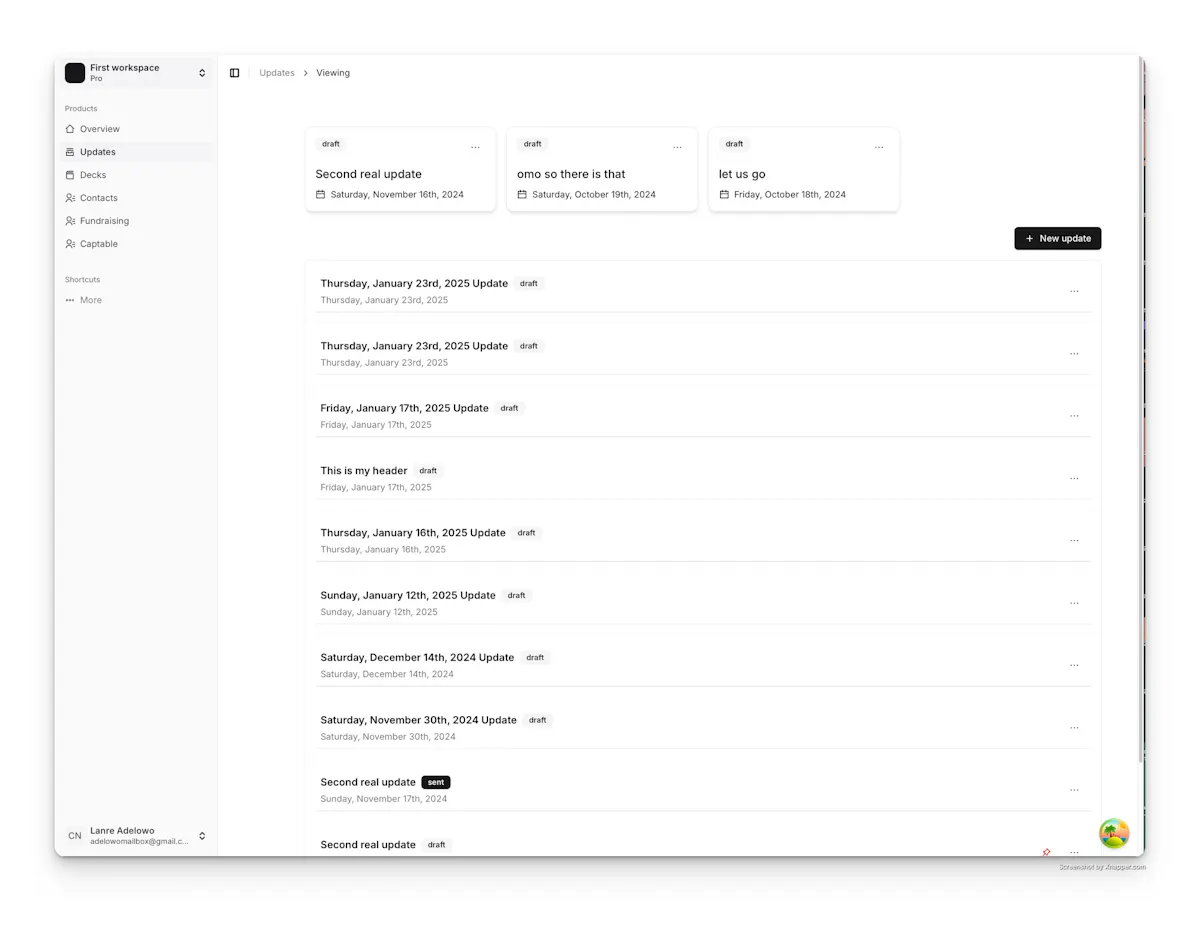Open Sunday, January 12th, 2025 Update
This screenshot has width=1200, height=925.
click(408, 595)
